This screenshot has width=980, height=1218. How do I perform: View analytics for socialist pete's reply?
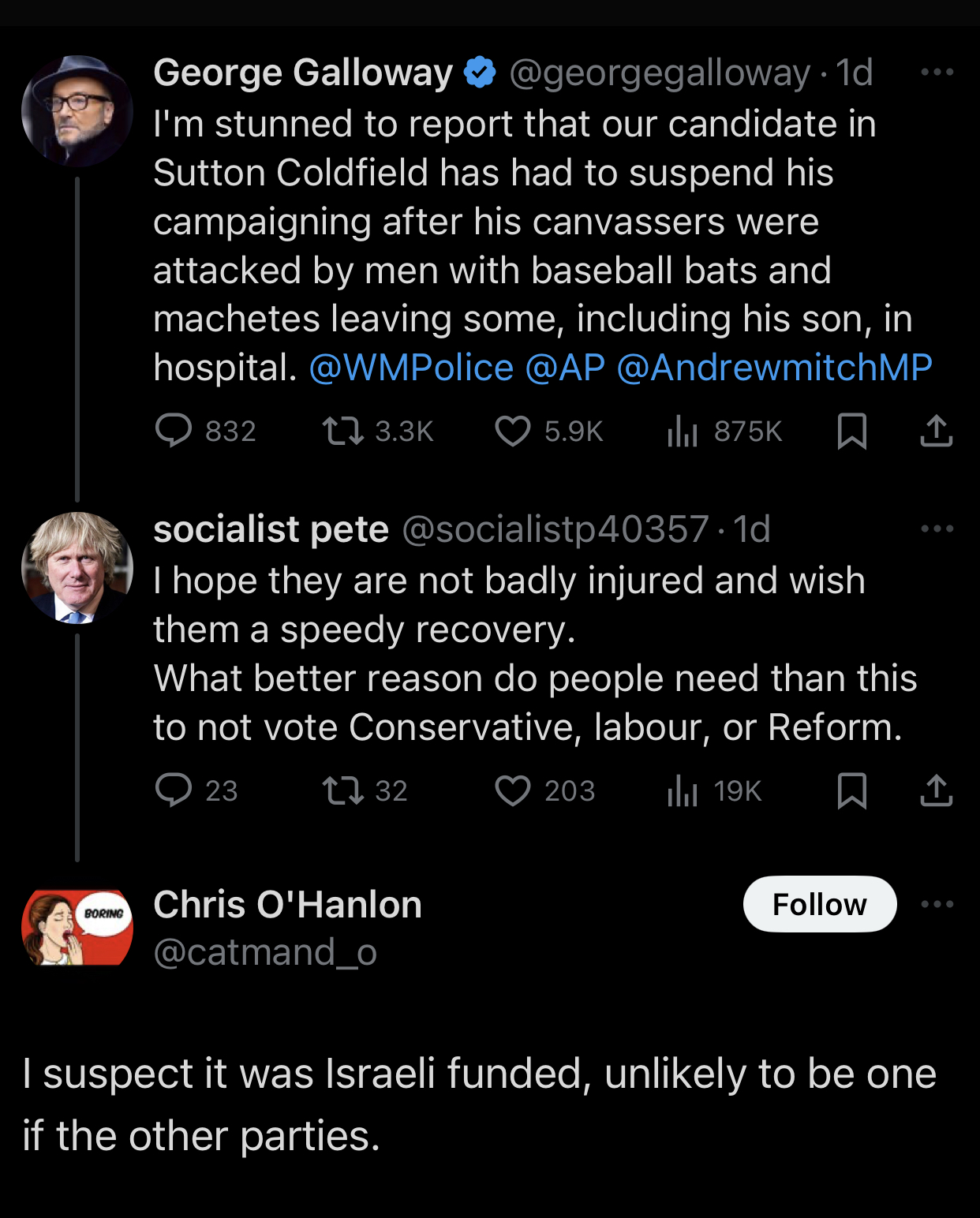tap(683, 790)
